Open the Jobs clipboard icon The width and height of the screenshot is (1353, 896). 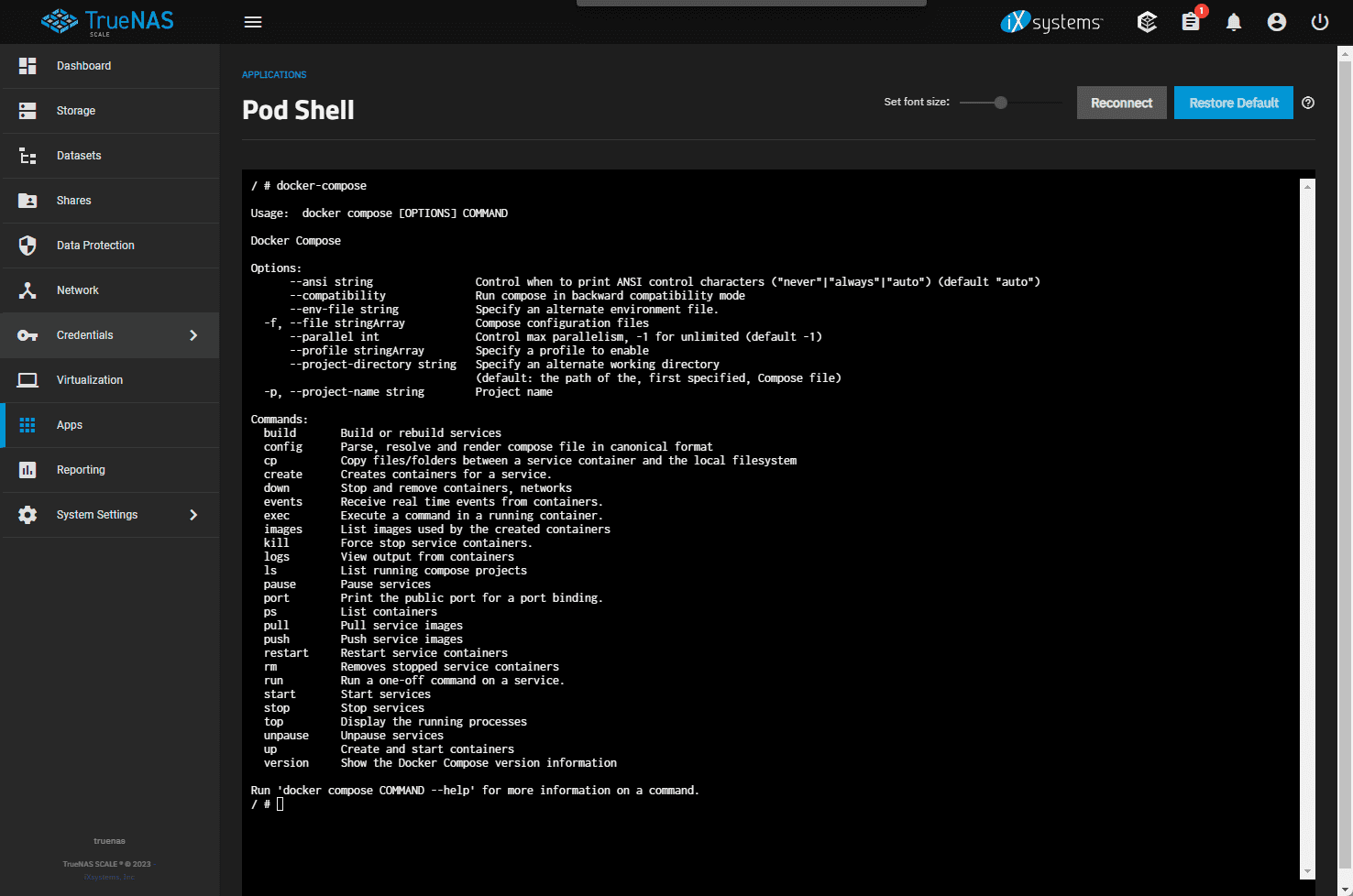click(x=1191, y=22)
